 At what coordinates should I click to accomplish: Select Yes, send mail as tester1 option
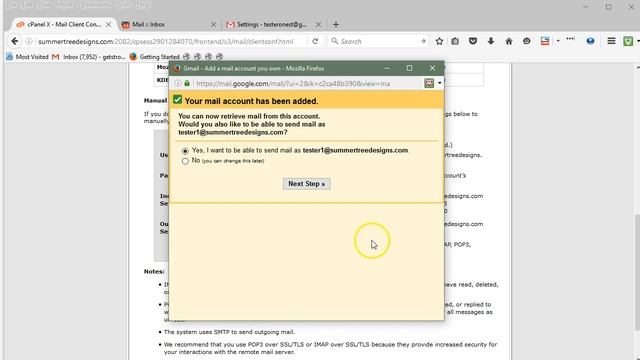(185, 151)
